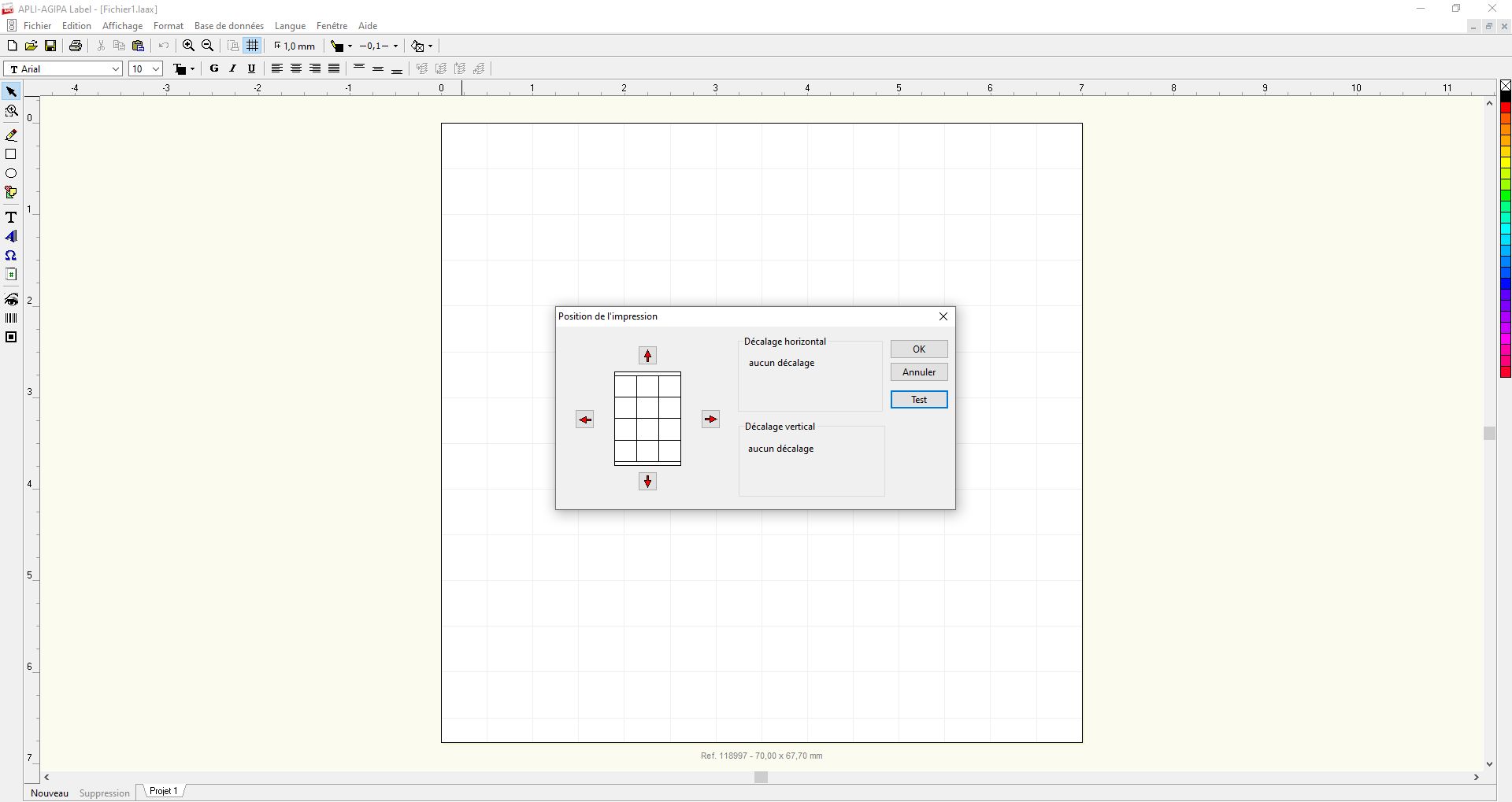Screen dimensions: 1512x802
Task: Click Annuler to cancel dialog
Action: (x=919, y=372)
